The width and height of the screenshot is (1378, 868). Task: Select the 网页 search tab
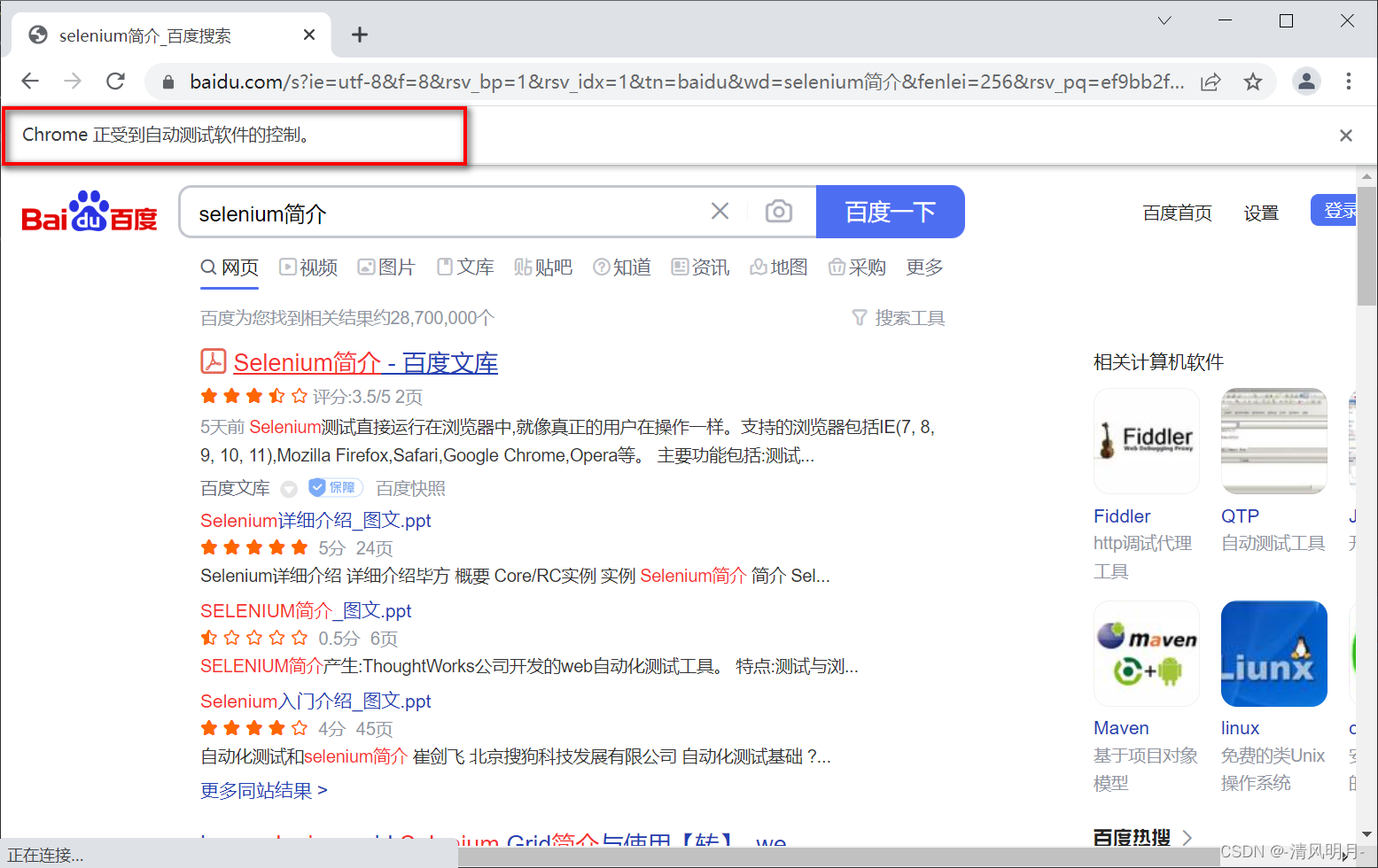[230, 267]
